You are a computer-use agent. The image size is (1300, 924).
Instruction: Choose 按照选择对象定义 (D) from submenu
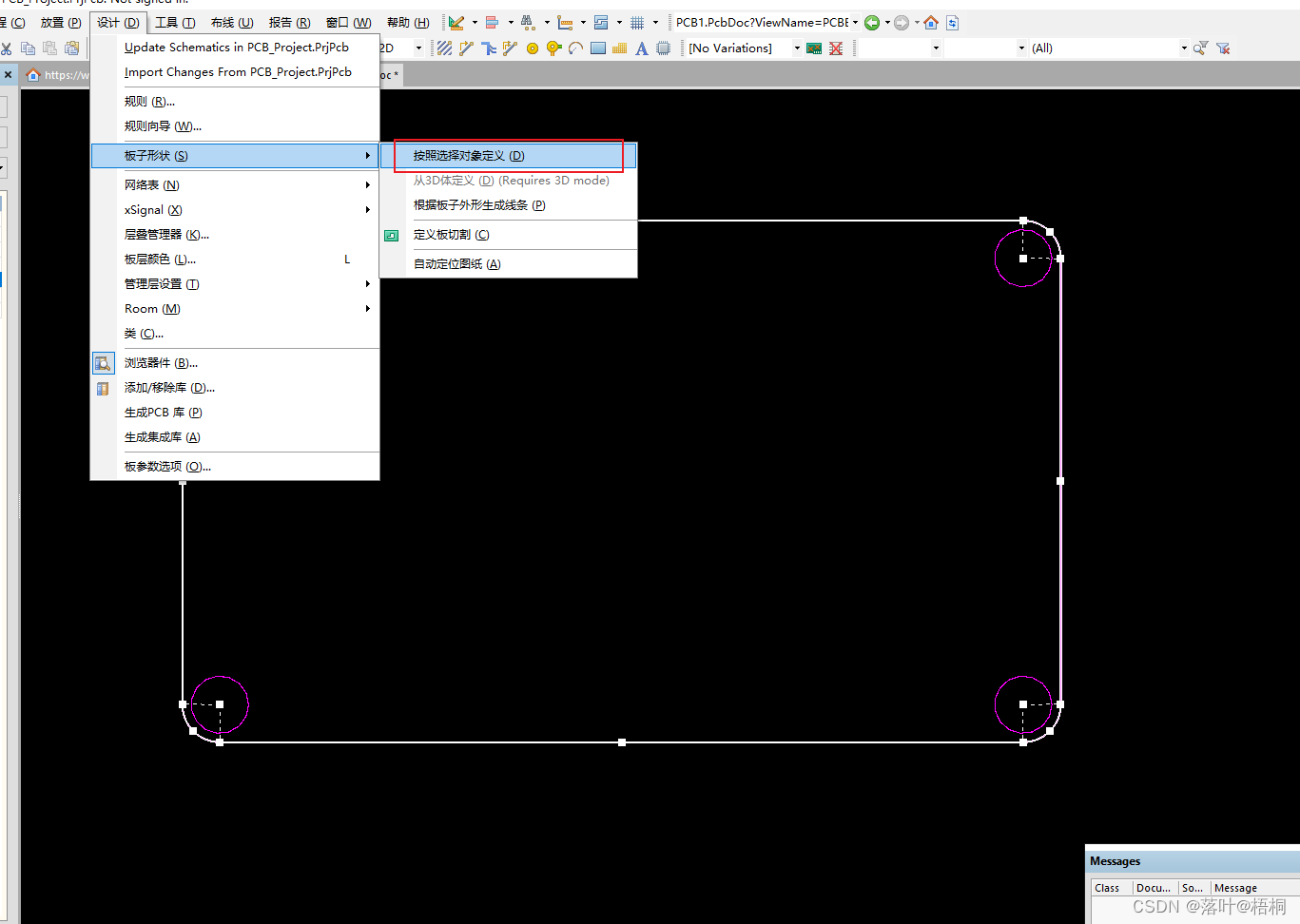pos(509,156)
